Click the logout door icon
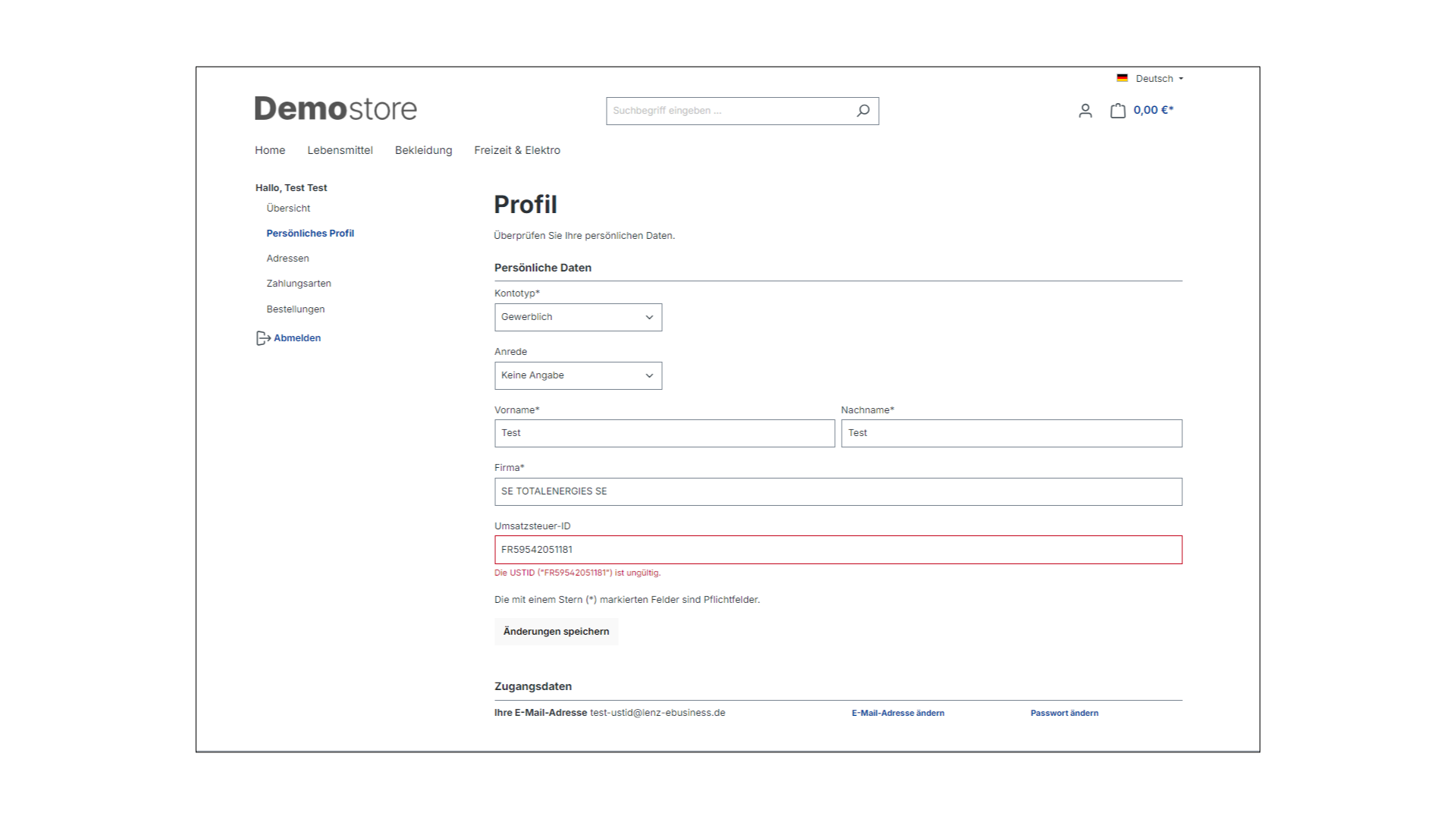Viewport: 1456px width, 819px height. (x=262, y=338)
